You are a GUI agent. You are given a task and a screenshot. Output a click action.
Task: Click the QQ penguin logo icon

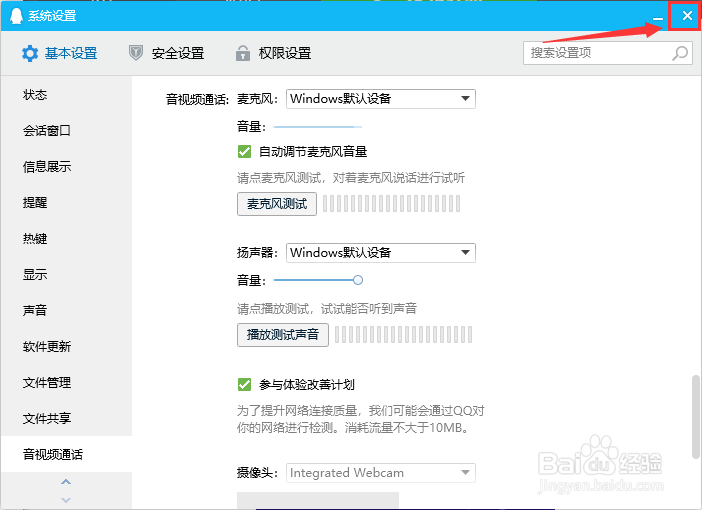(16, 16)
